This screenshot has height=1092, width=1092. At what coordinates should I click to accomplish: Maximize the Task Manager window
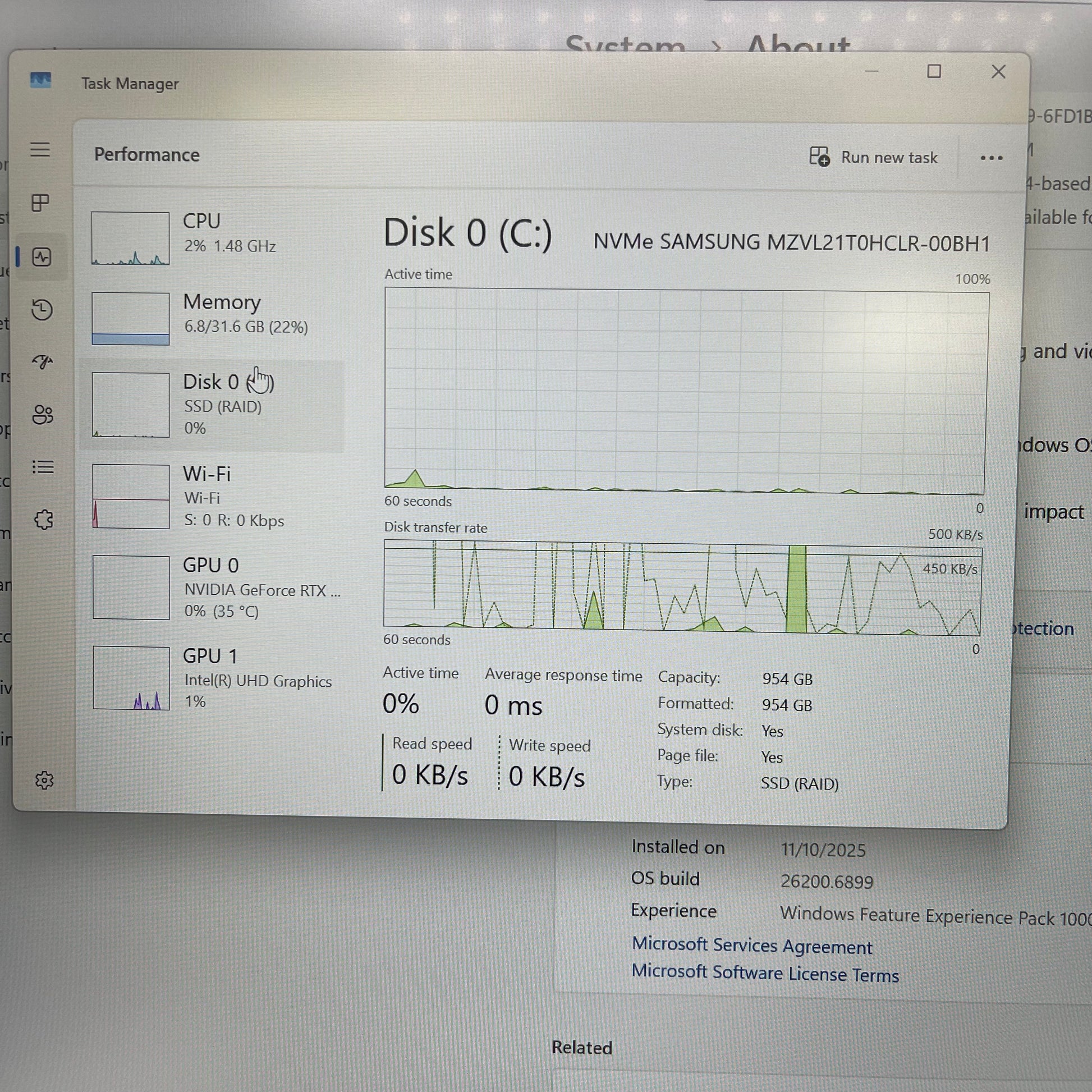coord(934,72)
